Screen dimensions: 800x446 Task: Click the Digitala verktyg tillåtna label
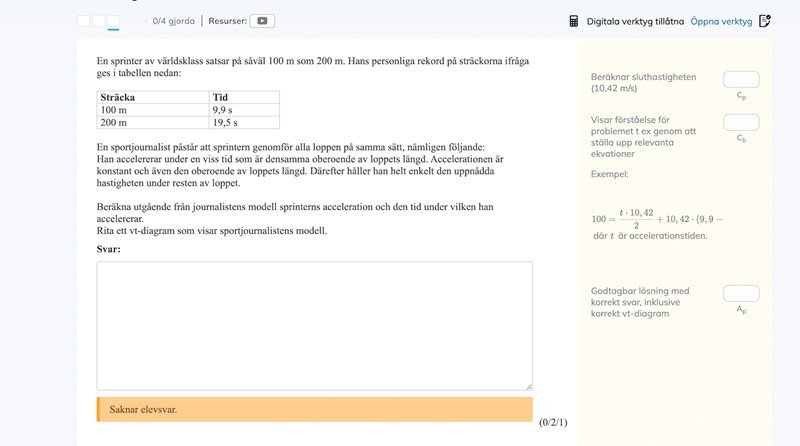point(634,20)
